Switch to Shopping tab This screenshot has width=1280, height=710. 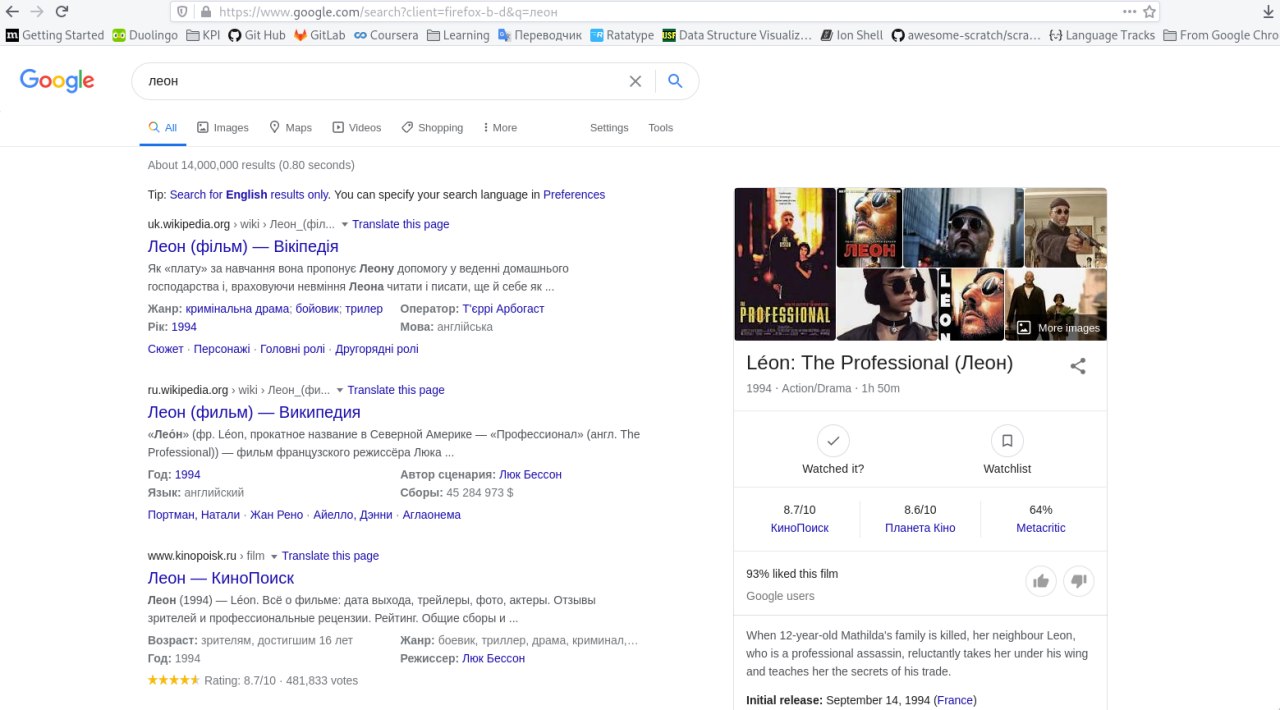click(x=432, y=128)
